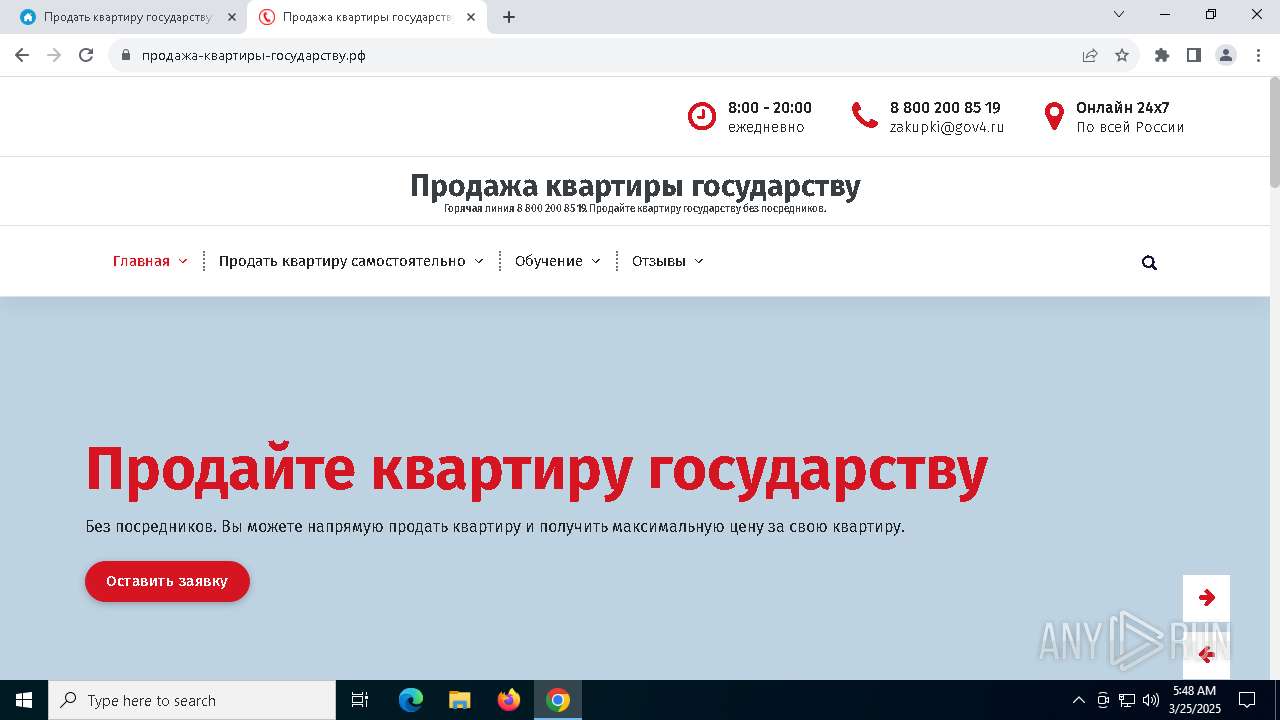
Task: Expand the 'Отзывы' dropdown chevron
Action: 699,261
